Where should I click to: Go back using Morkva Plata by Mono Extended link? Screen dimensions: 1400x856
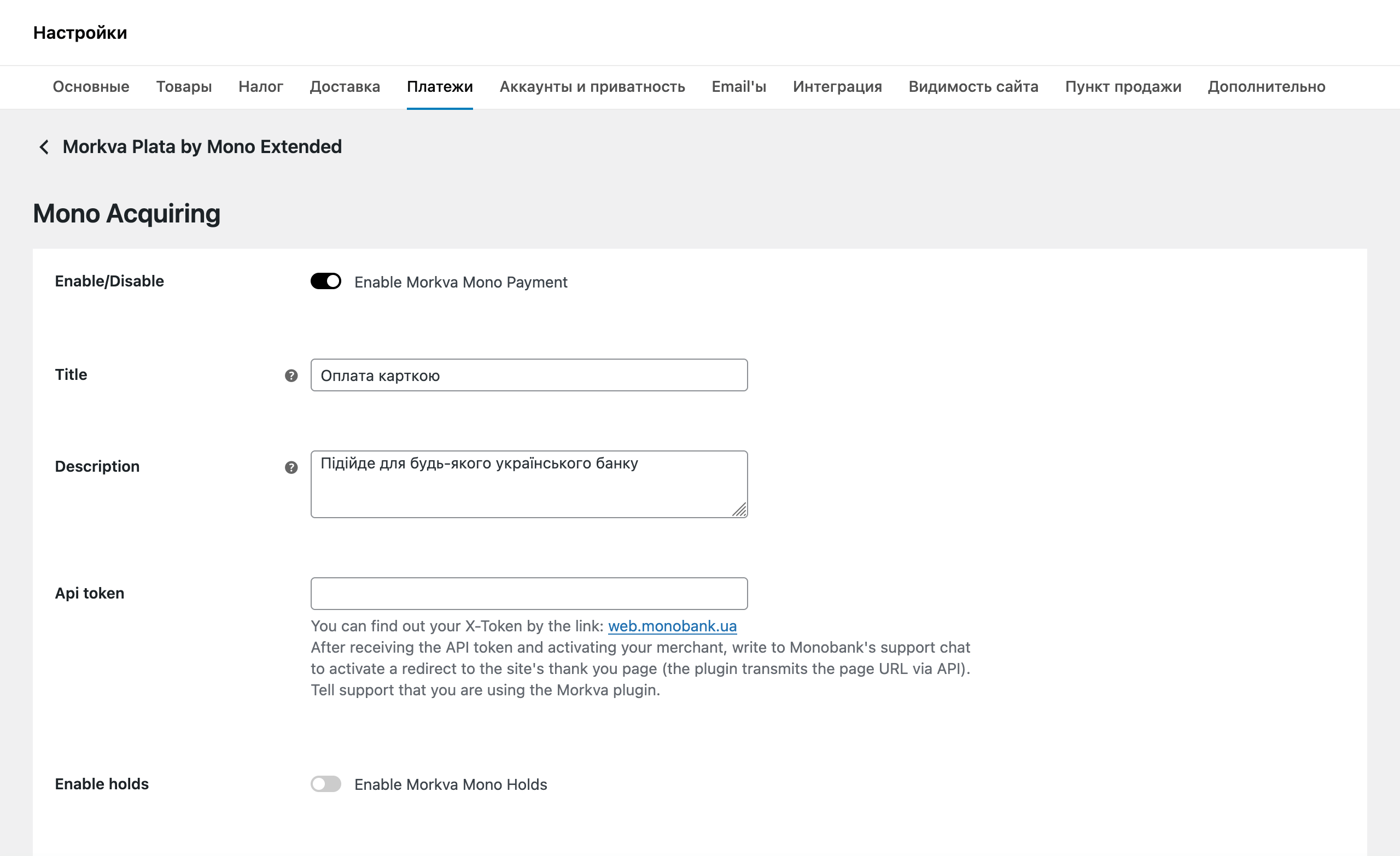(202, 146)
